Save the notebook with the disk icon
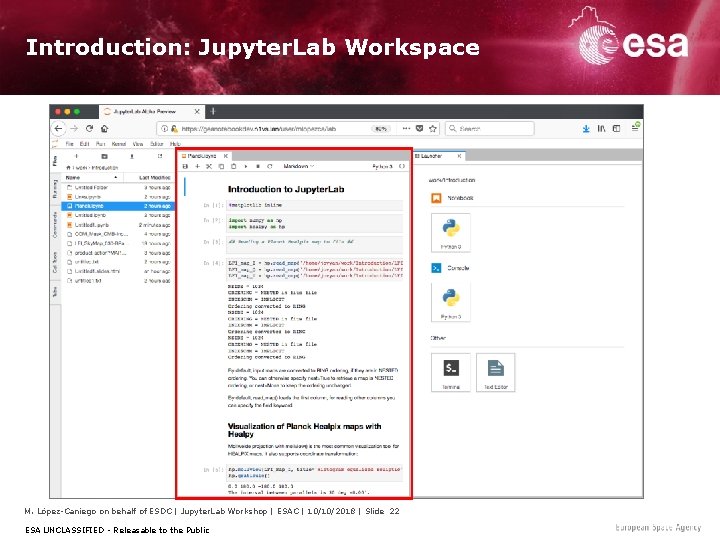The height and width of the screenshot is (540, 720). coord(186,166)
